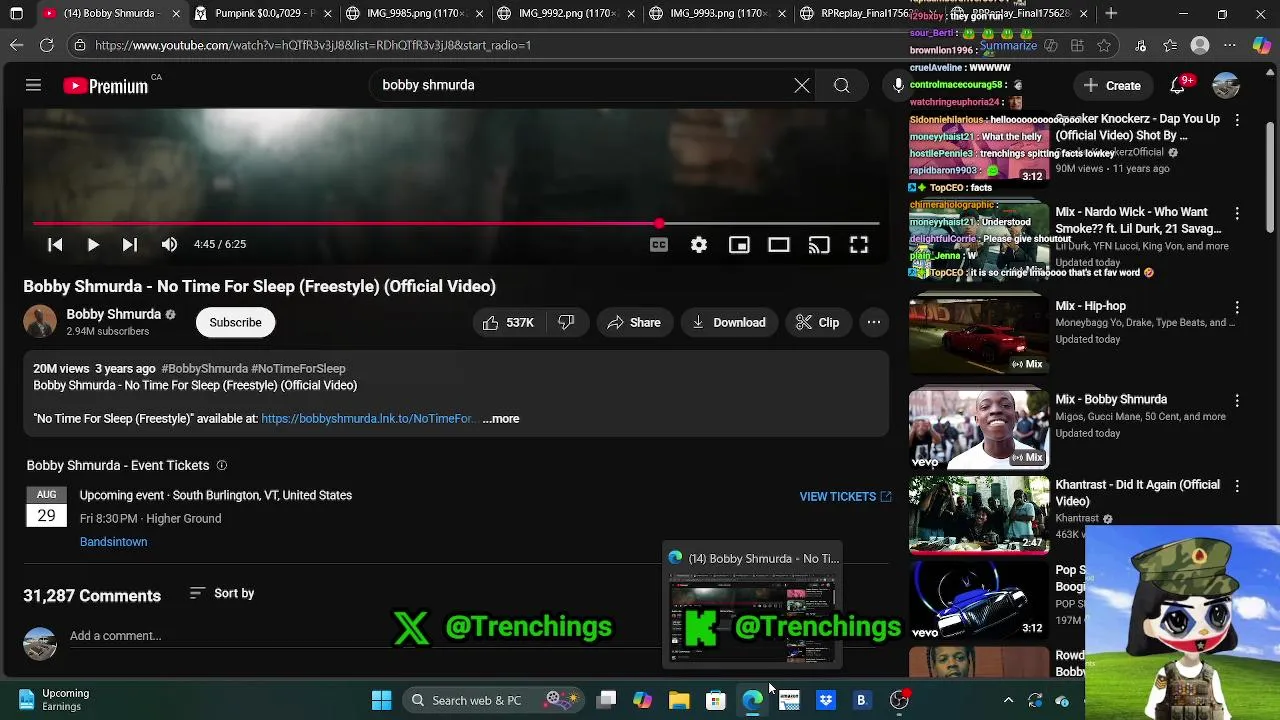Open the YouTube Create button
The width and height of the screenshot is (1280, 720).
click(x=1112, y=85)
